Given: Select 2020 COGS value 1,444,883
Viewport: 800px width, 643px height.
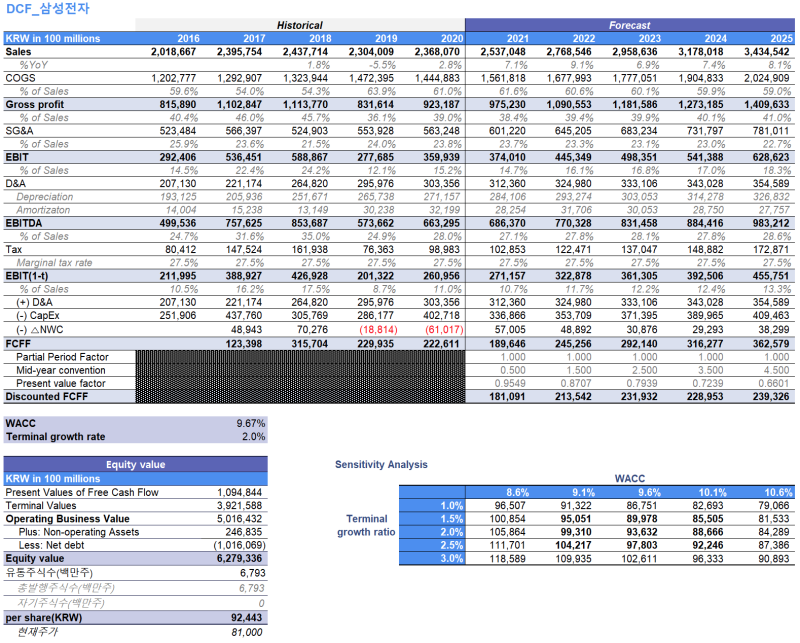Looking at the screenshot, I should click(x=437, y=78).
